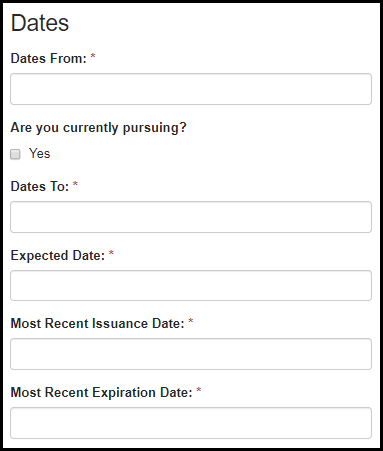383x451 pixels.
Task: Click the red asterisk after Expiration Date
Action: click(x=199, y=390)
